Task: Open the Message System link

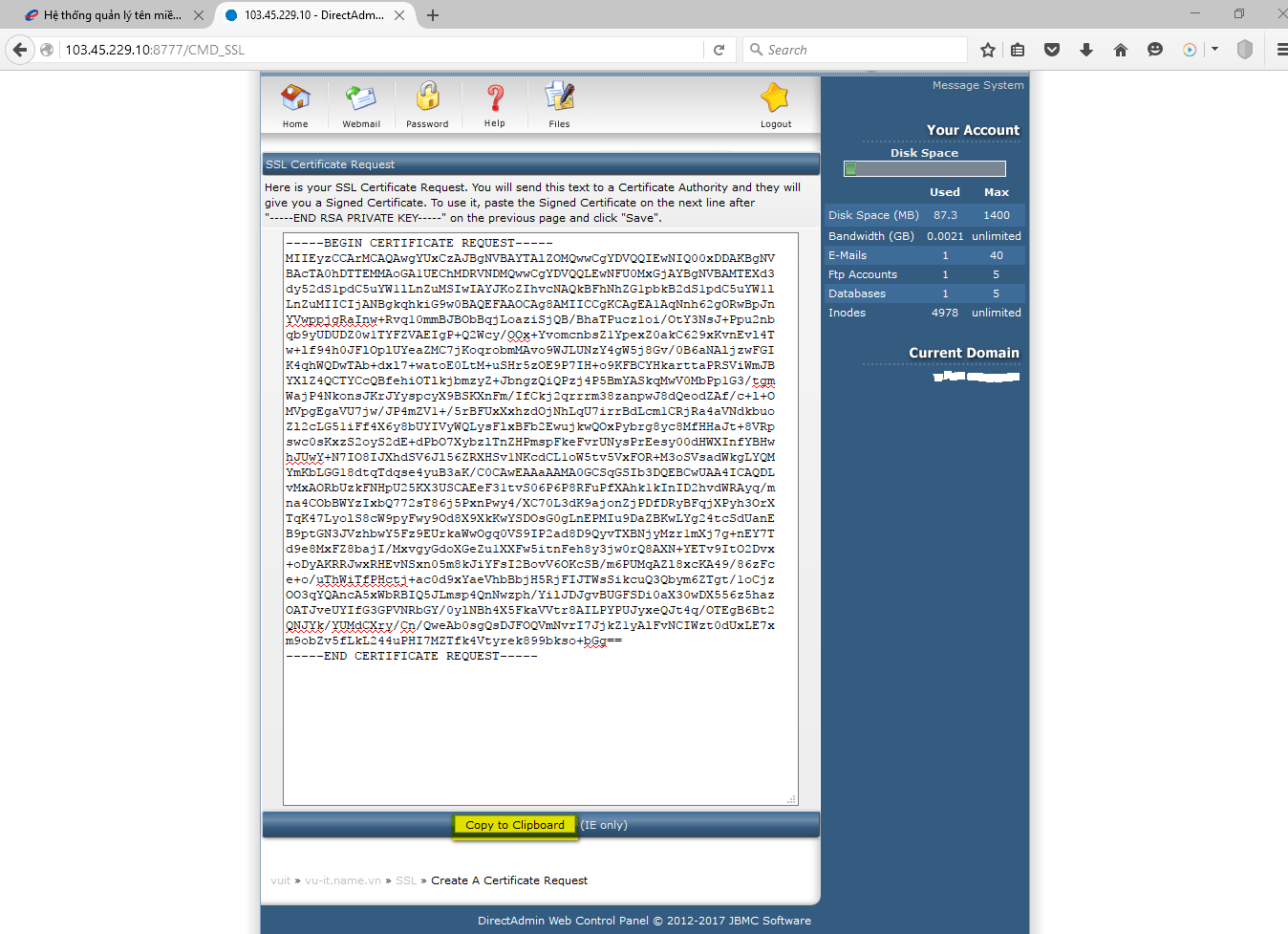Action: click(x=977, y=85)
